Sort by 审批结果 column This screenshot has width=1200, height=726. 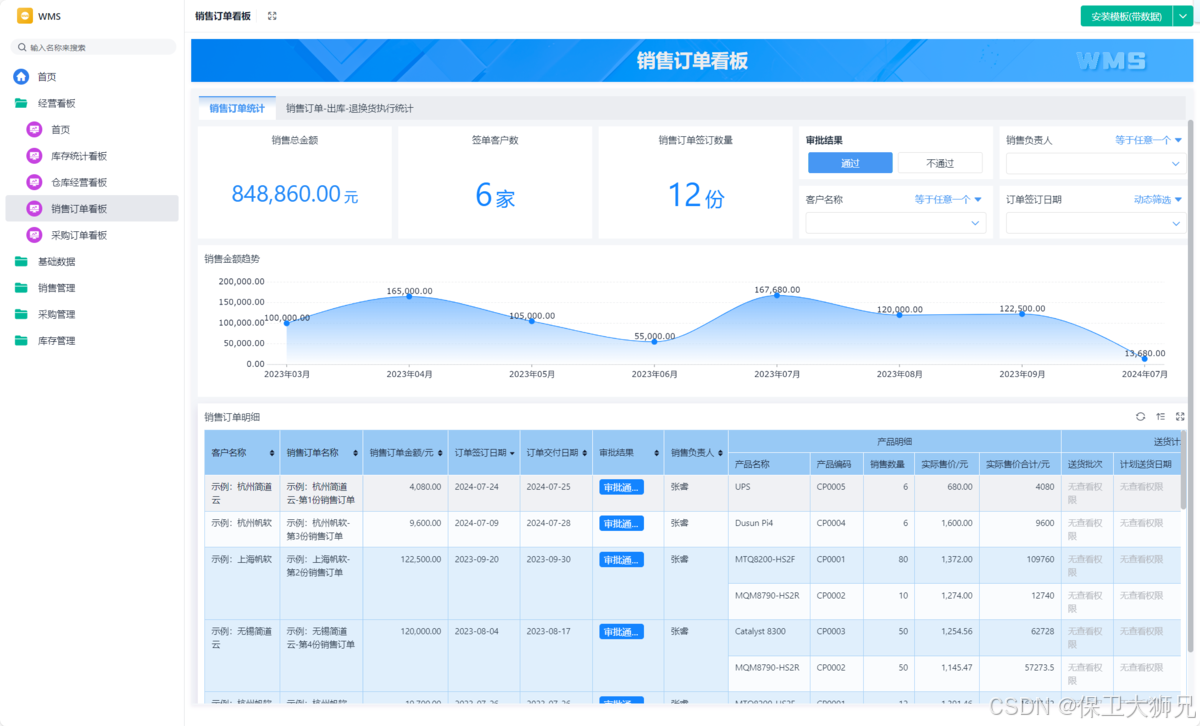click(x=656, y=453)
